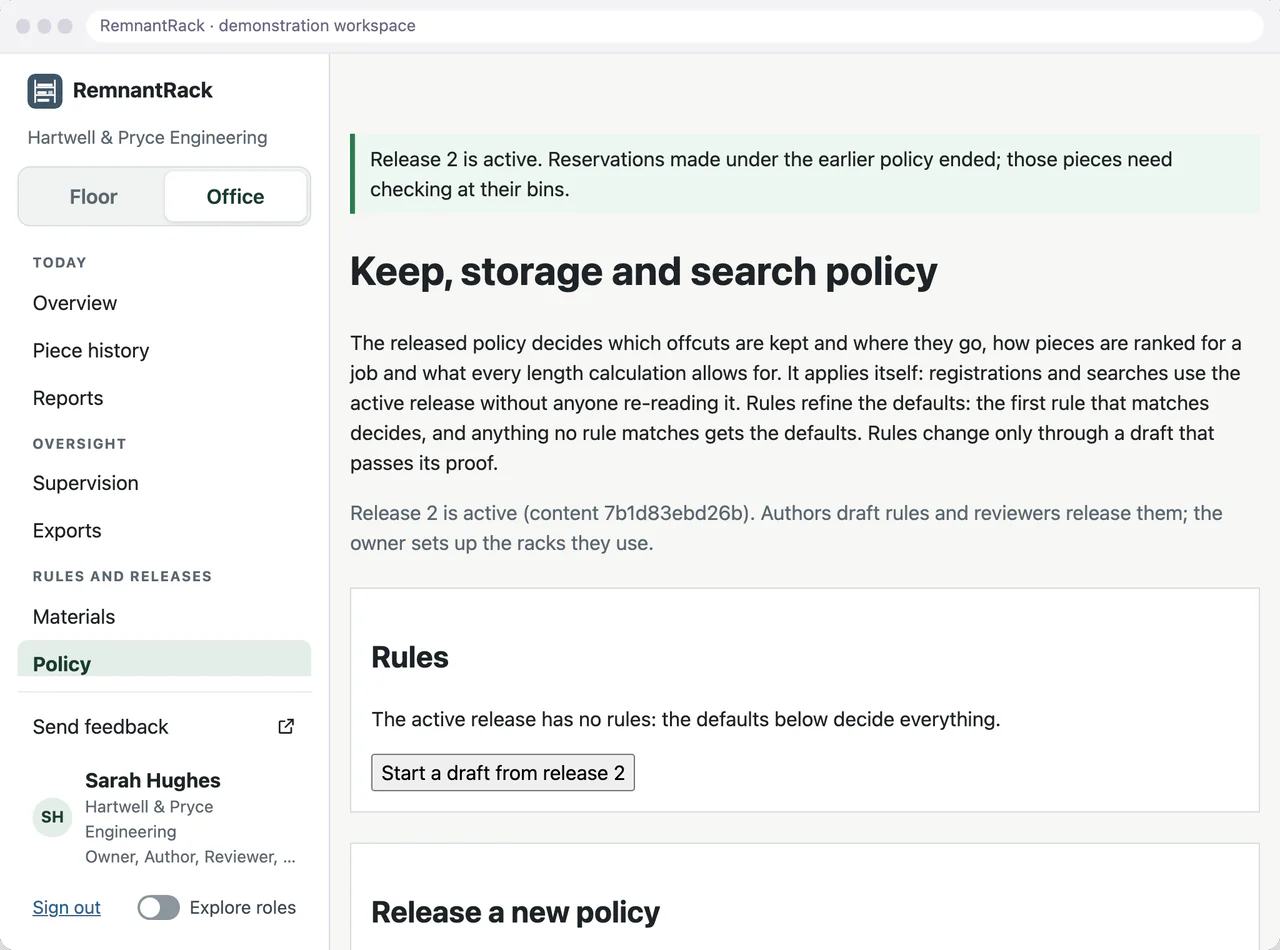
Task: Click the external-link icon beside Send feedback
Action: tap(286, 727)
